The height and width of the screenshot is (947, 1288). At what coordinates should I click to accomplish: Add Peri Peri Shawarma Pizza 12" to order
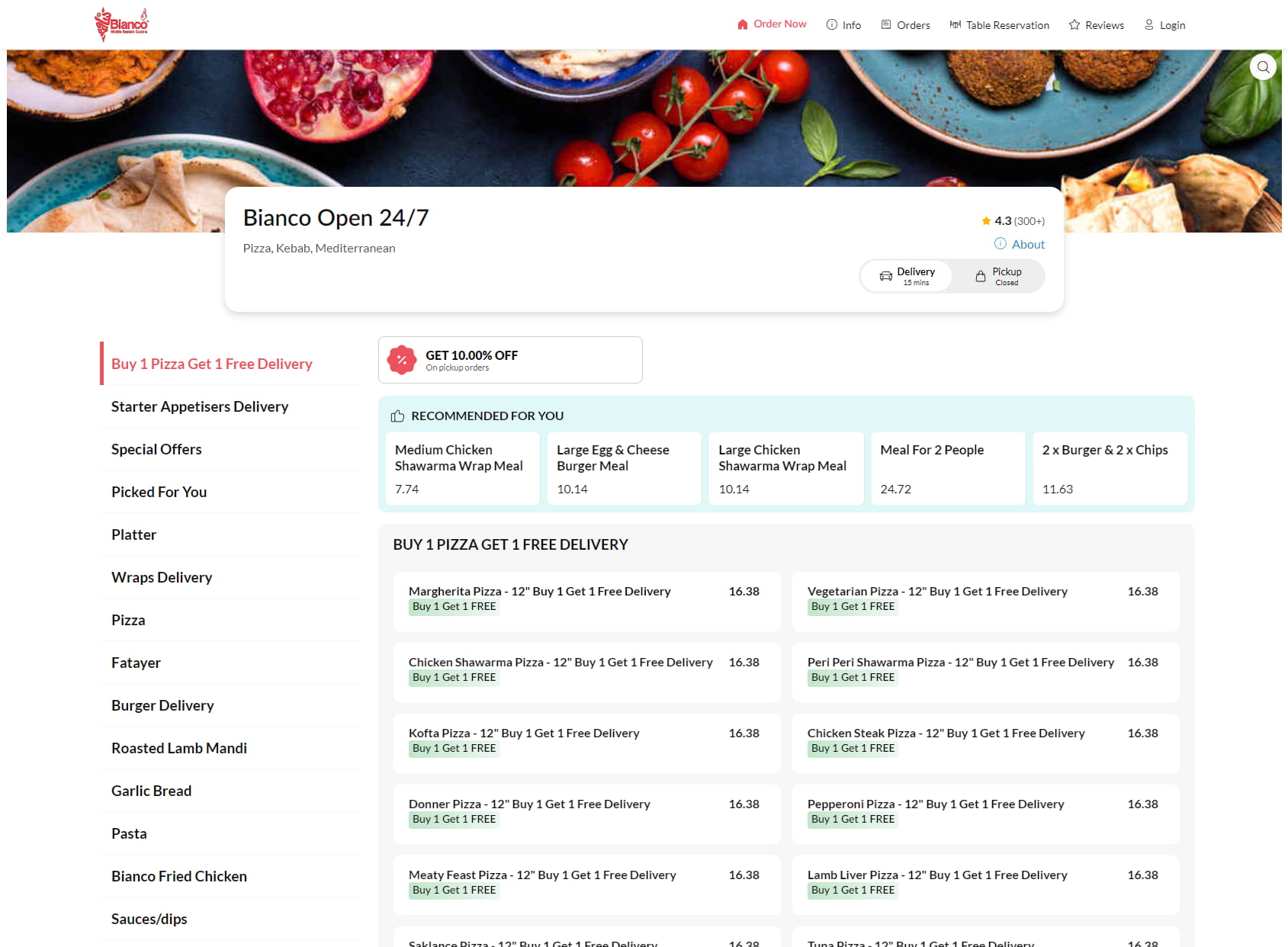pyautogui.click(x=986, y=673)
